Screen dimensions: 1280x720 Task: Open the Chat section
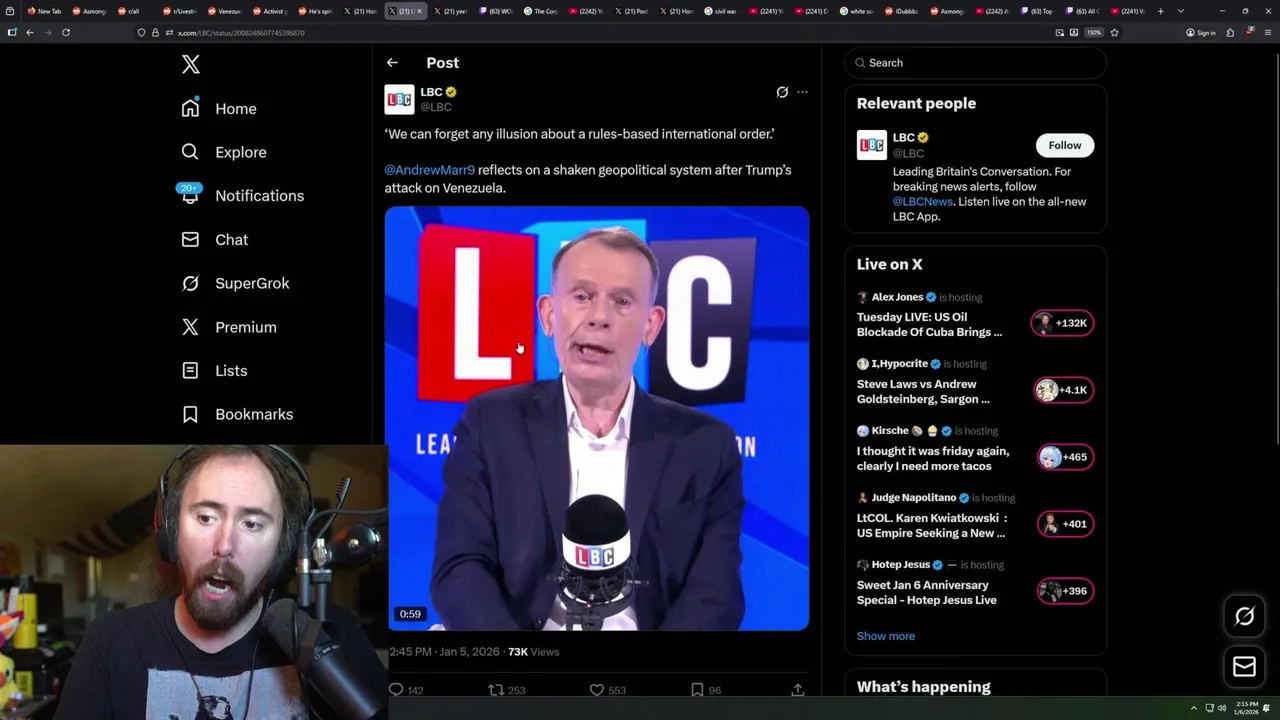tap(215, 239)
